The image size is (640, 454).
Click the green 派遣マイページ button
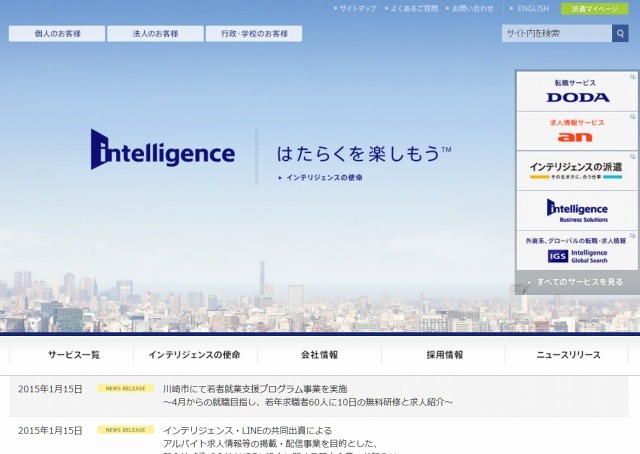(594, 9)
